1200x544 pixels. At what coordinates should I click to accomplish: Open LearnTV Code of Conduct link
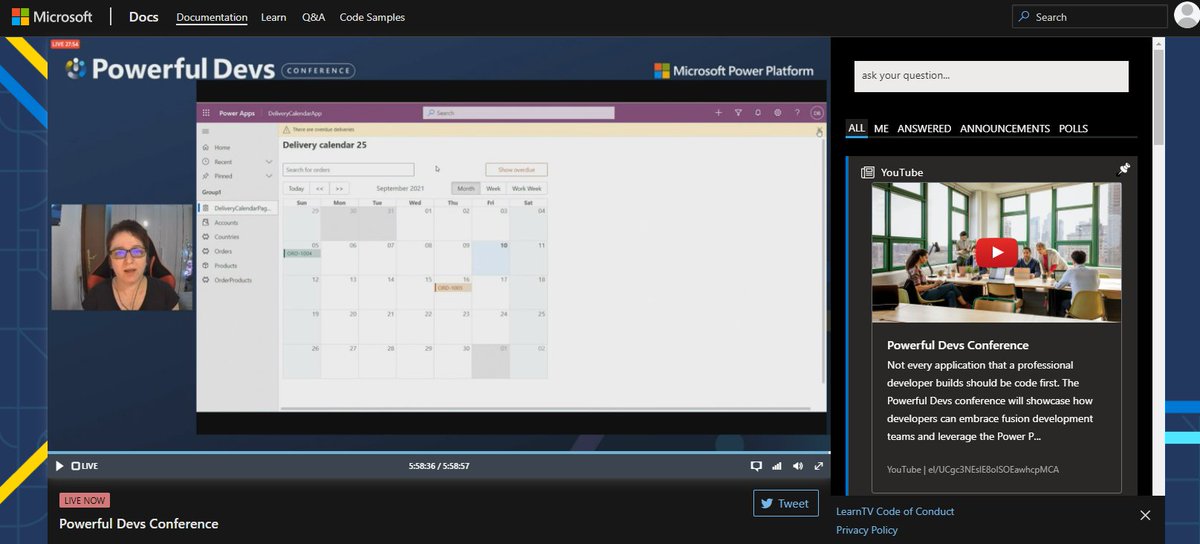coord(895,511)
